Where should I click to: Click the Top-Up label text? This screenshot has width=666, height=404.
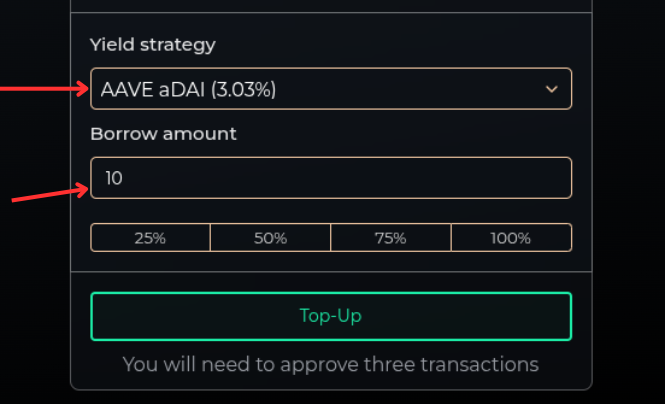330,316
